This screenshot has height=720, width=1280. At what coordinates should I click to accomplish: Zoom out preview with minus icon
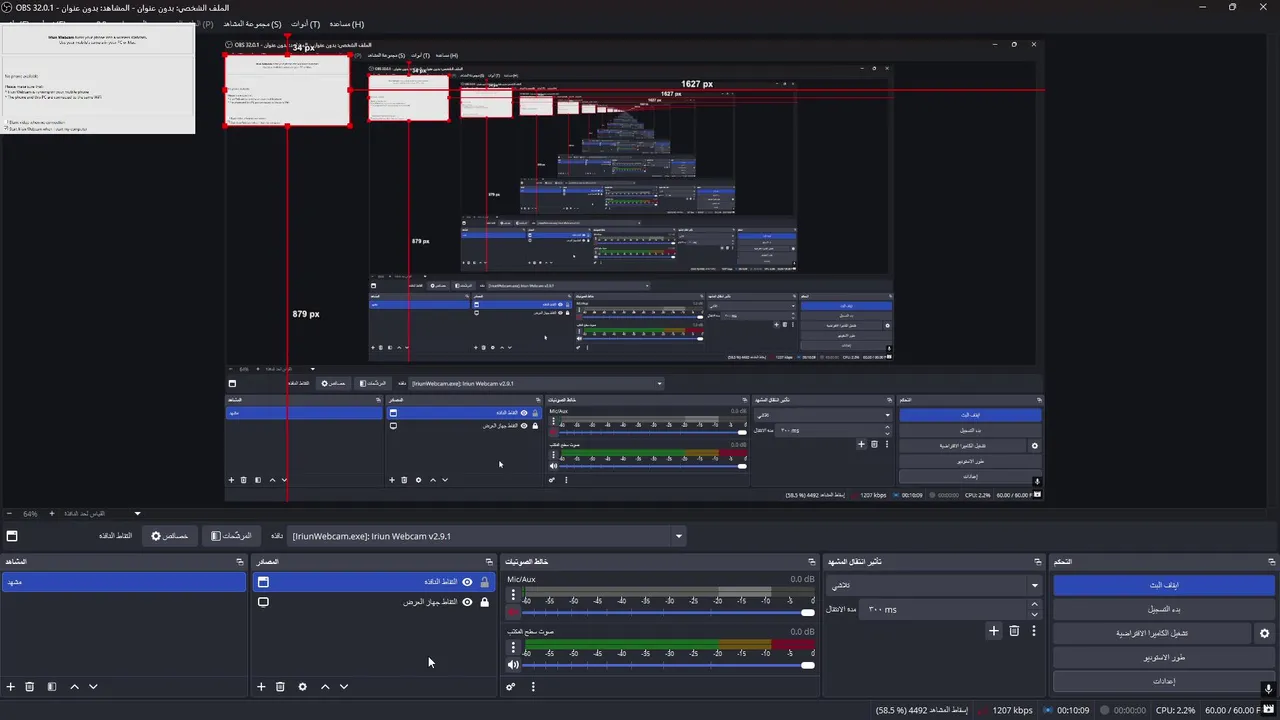[9, 514]
